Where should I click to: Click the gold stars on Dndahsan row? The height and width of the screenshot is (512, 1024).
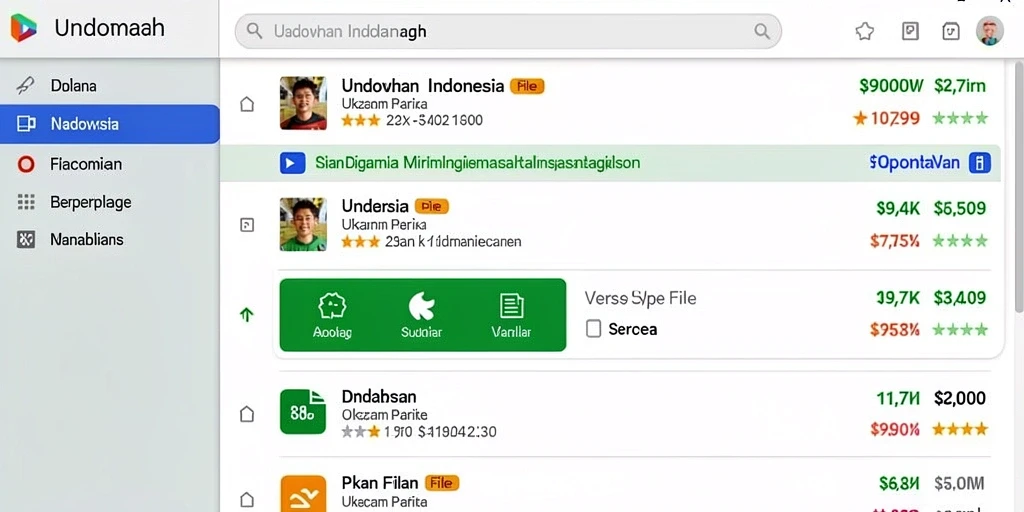click(960, 429)
